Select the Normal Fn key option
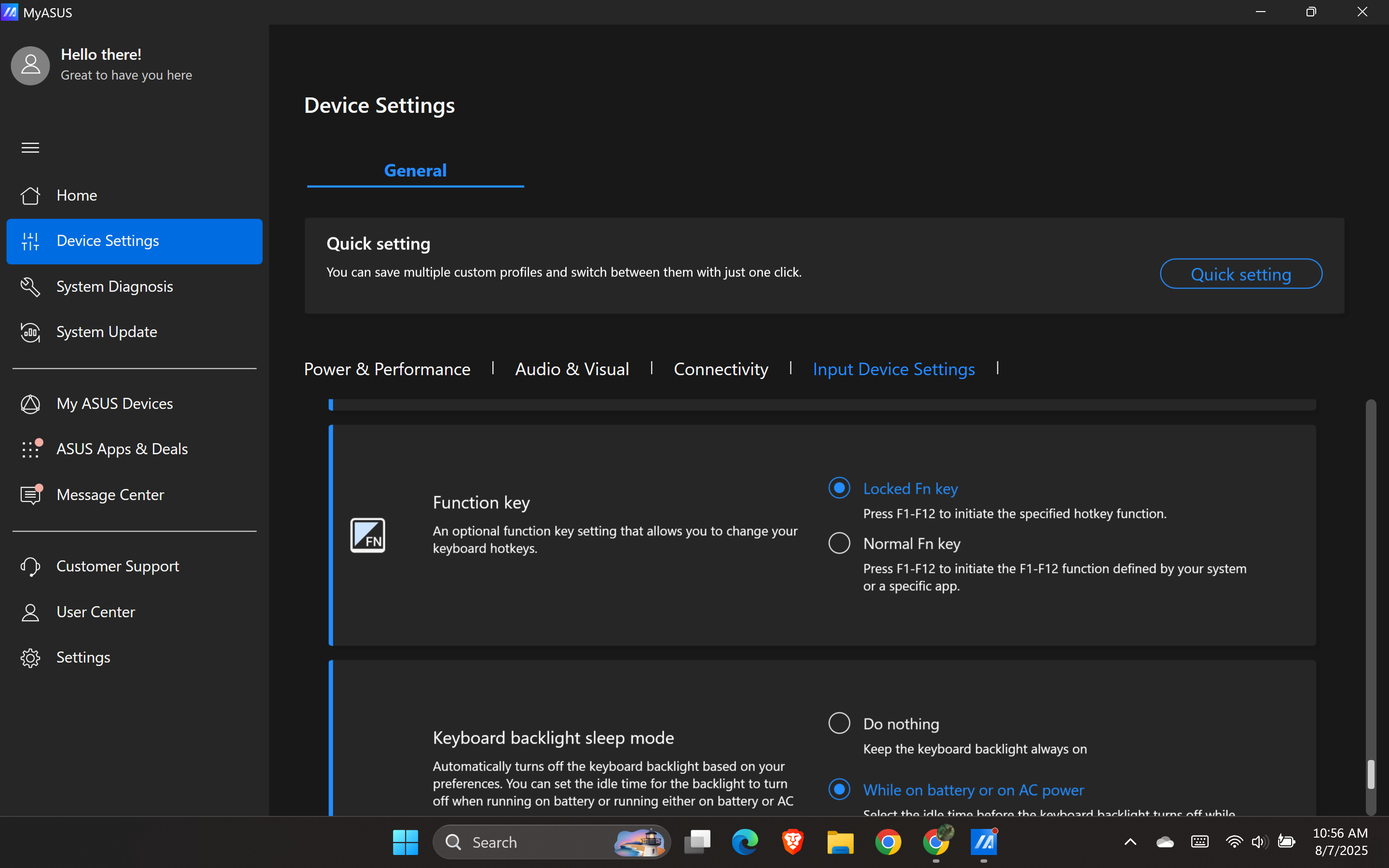The image size is (1389, 868). [839, 543]
